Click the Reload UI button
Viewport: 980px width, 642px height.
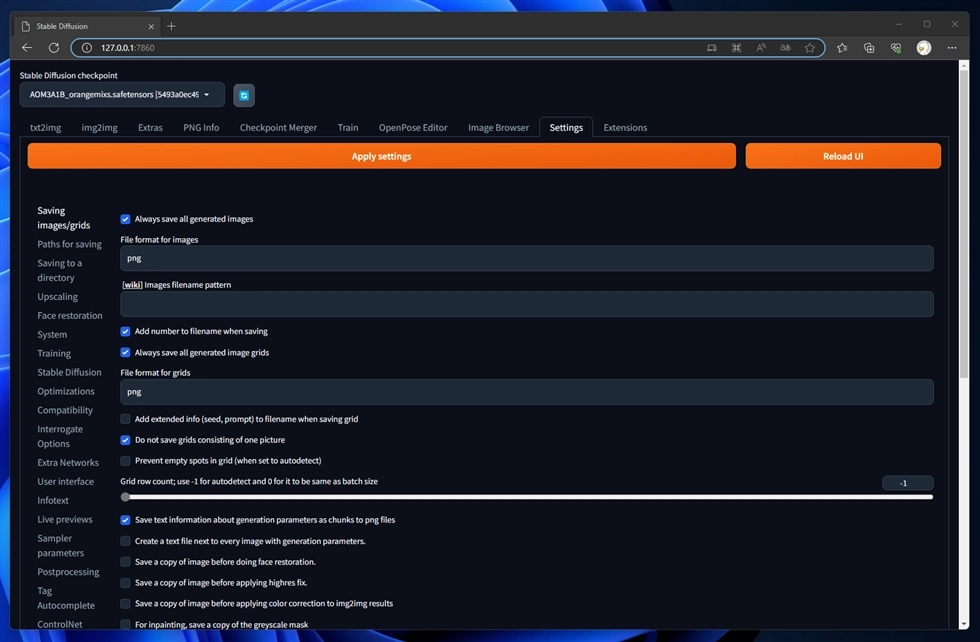pyautogui.click(x=843, y=156)
